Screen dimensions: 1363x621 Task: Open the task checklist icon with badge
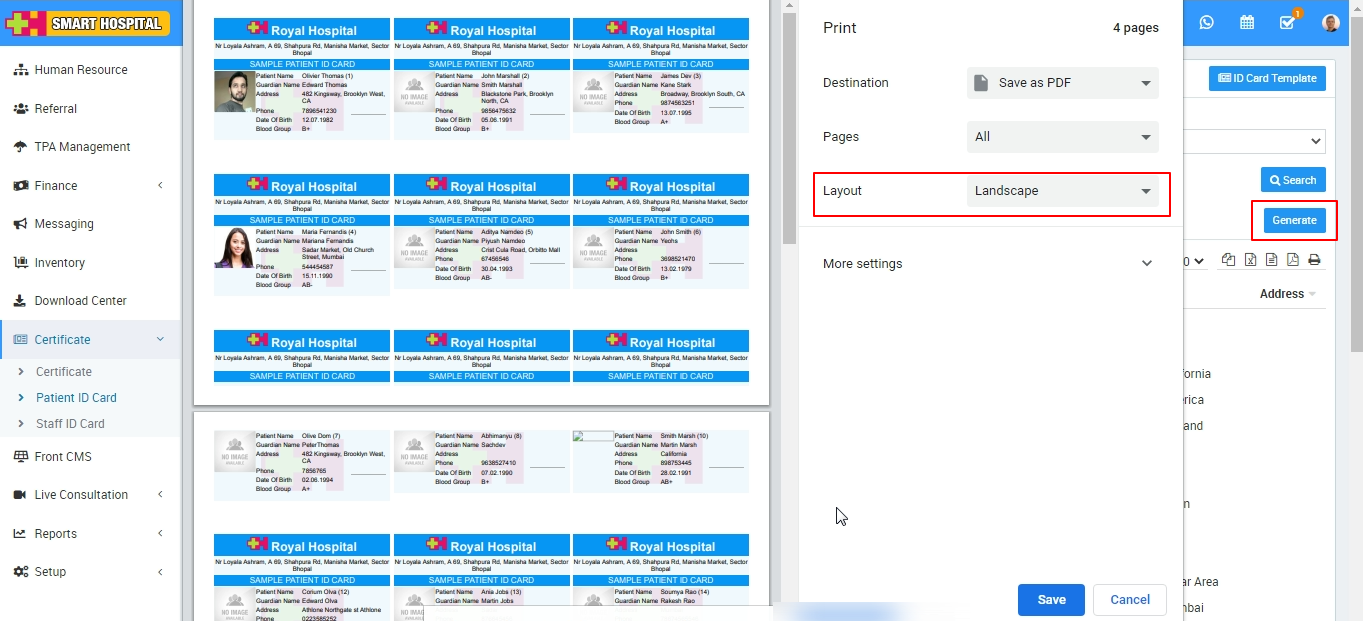pyautogui.click(x=1287, y=22)
